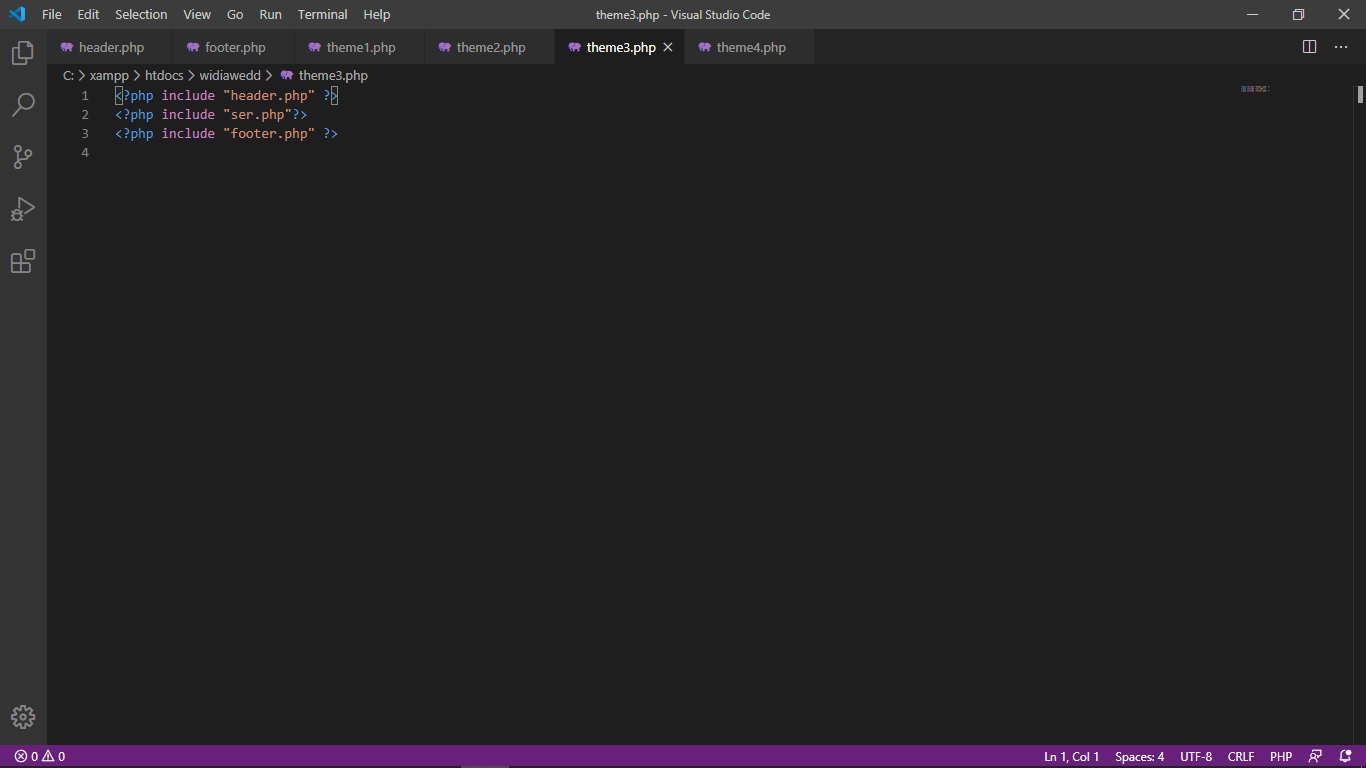Screen dimensions: 1366x768
Task: Open the notifications bell in status bar
Action: click(1345, 757)
